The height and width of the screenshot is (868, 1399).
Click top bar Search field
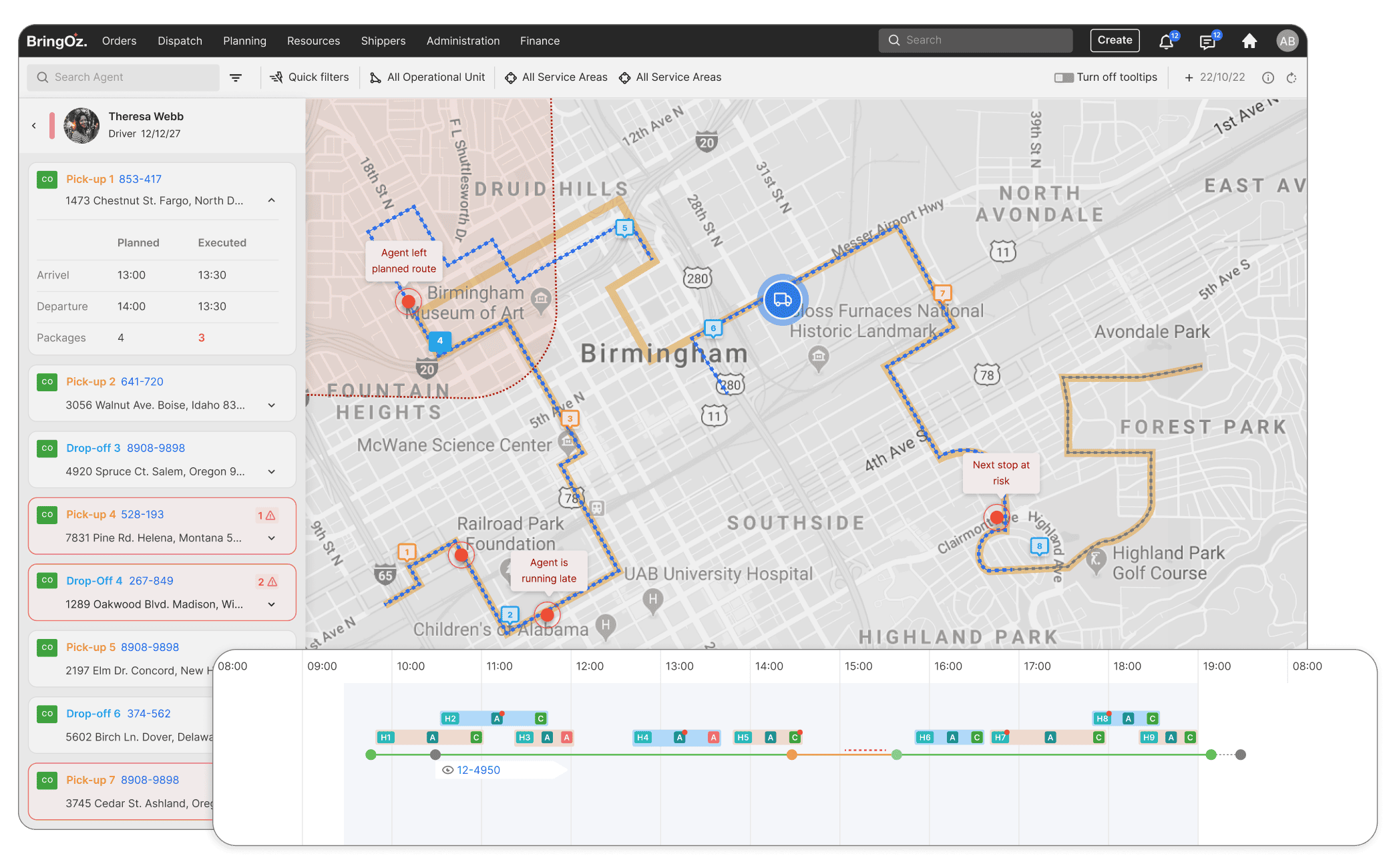(x=975, y=40)
